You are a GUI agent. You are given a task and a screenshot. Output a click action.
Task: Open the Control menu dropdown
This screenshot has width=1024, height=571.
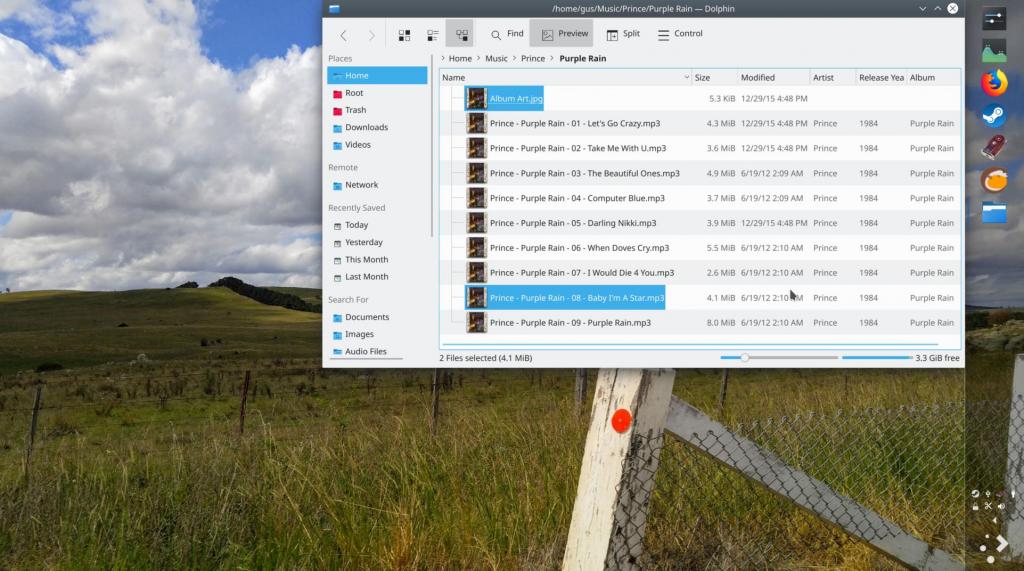pyautogui.click(x=680, y=34)
